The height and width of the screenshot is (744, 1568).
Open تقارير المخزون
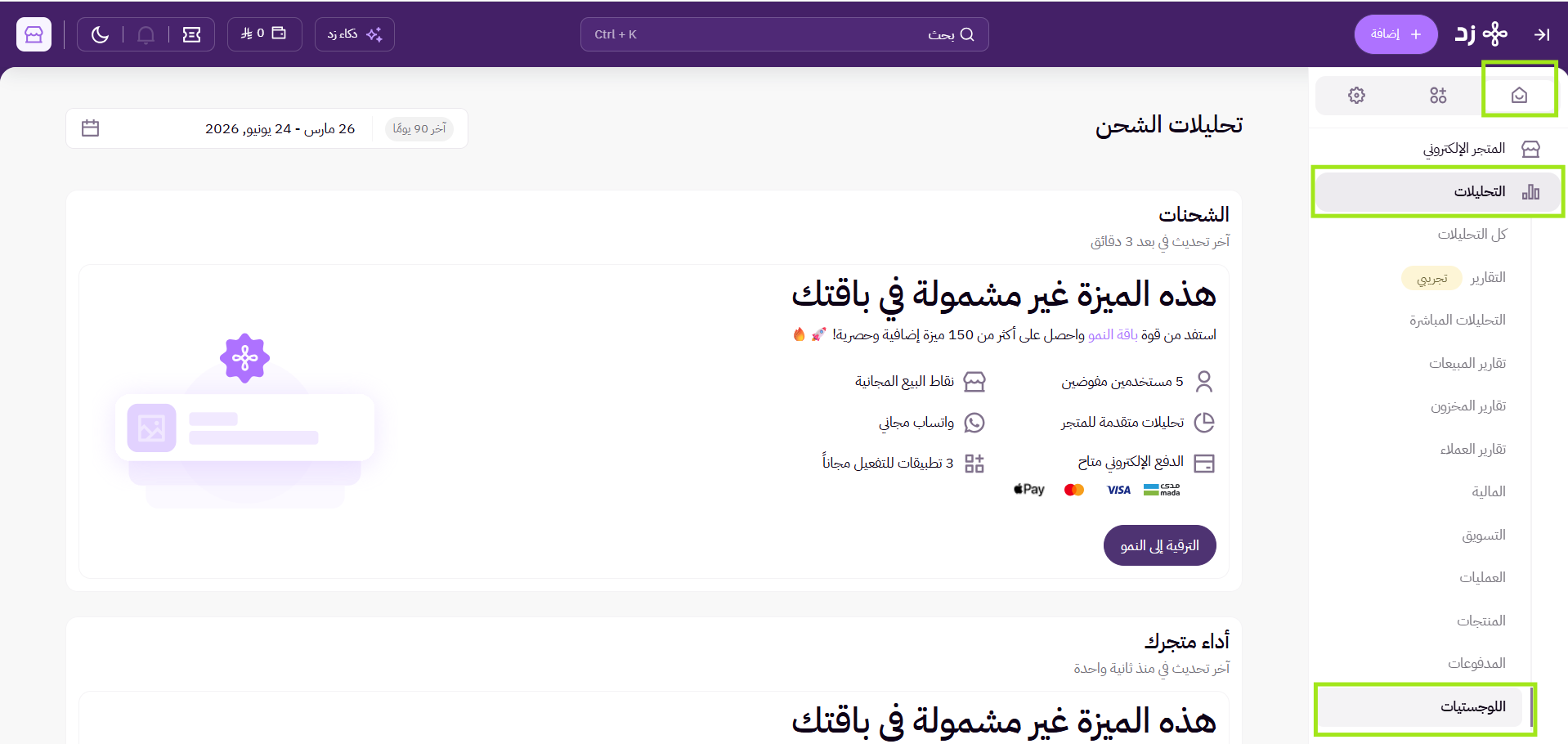click(x=1467, y=406)
